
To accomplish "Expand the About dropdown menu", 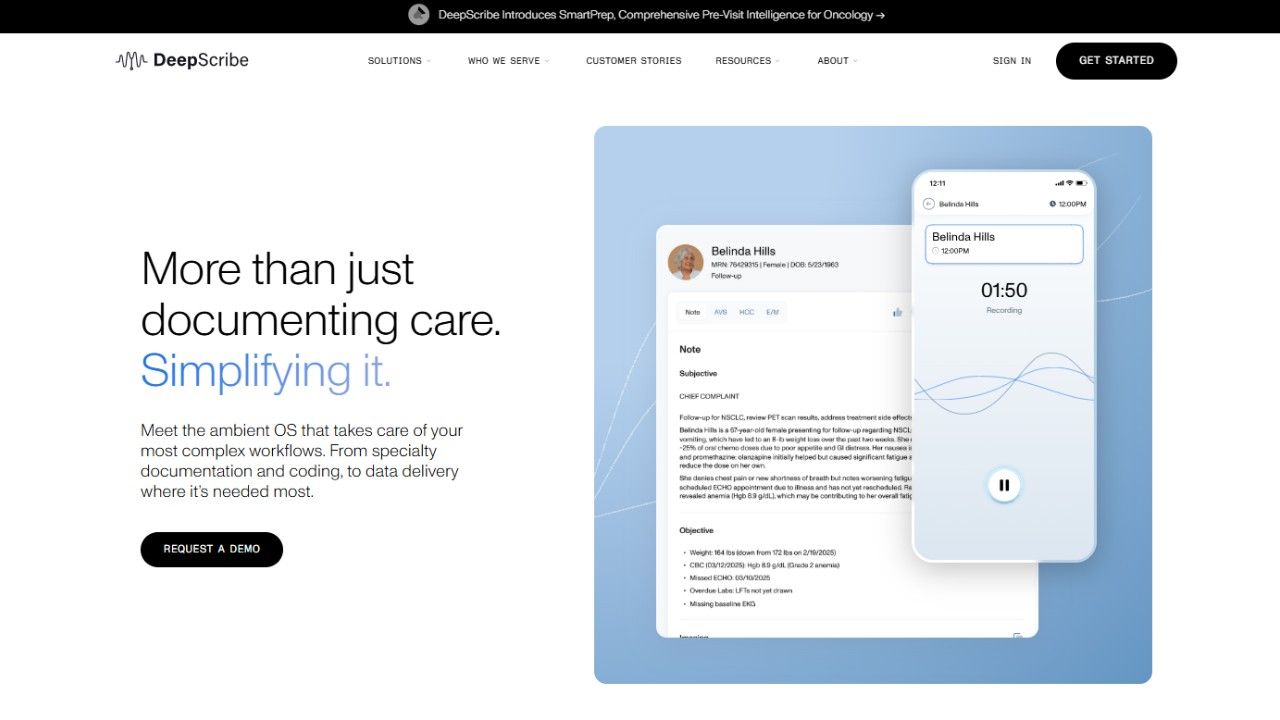I will [837, 61].
